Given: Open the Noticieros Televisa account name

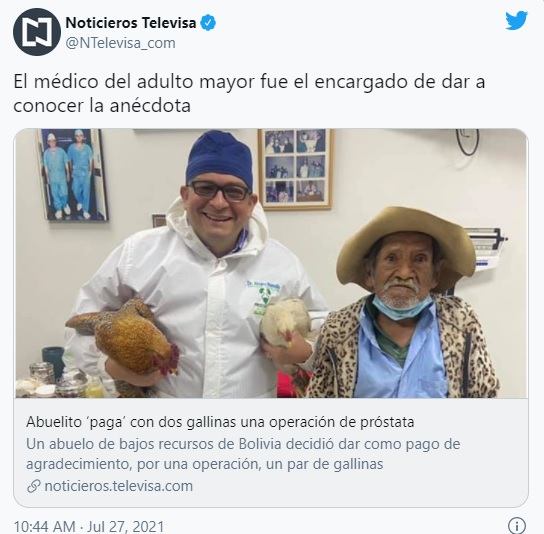Looking at the screenshot, I should [131, 23].
